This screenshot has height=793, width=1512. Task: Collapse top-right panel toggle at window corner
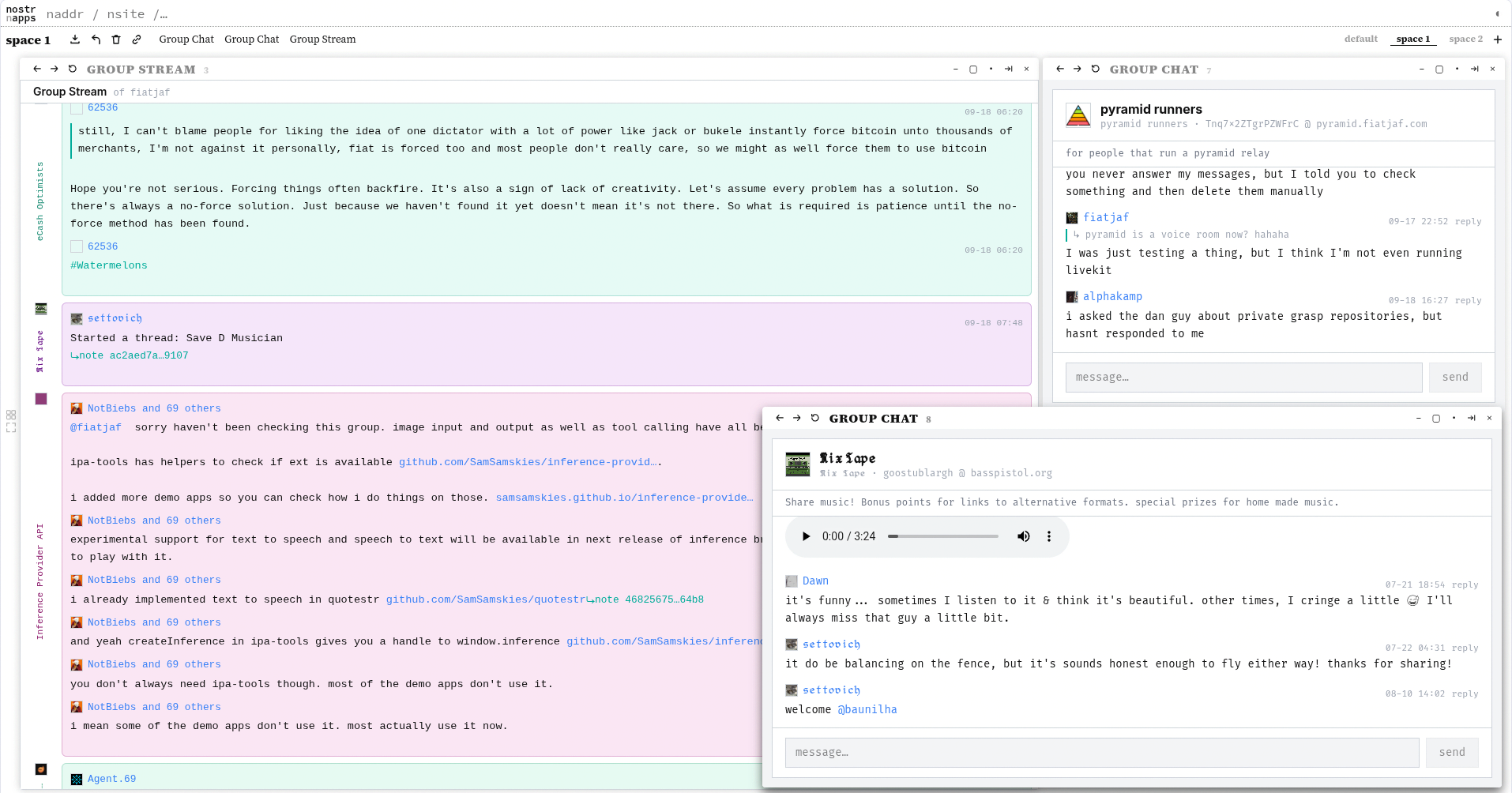pos(1497,13)
